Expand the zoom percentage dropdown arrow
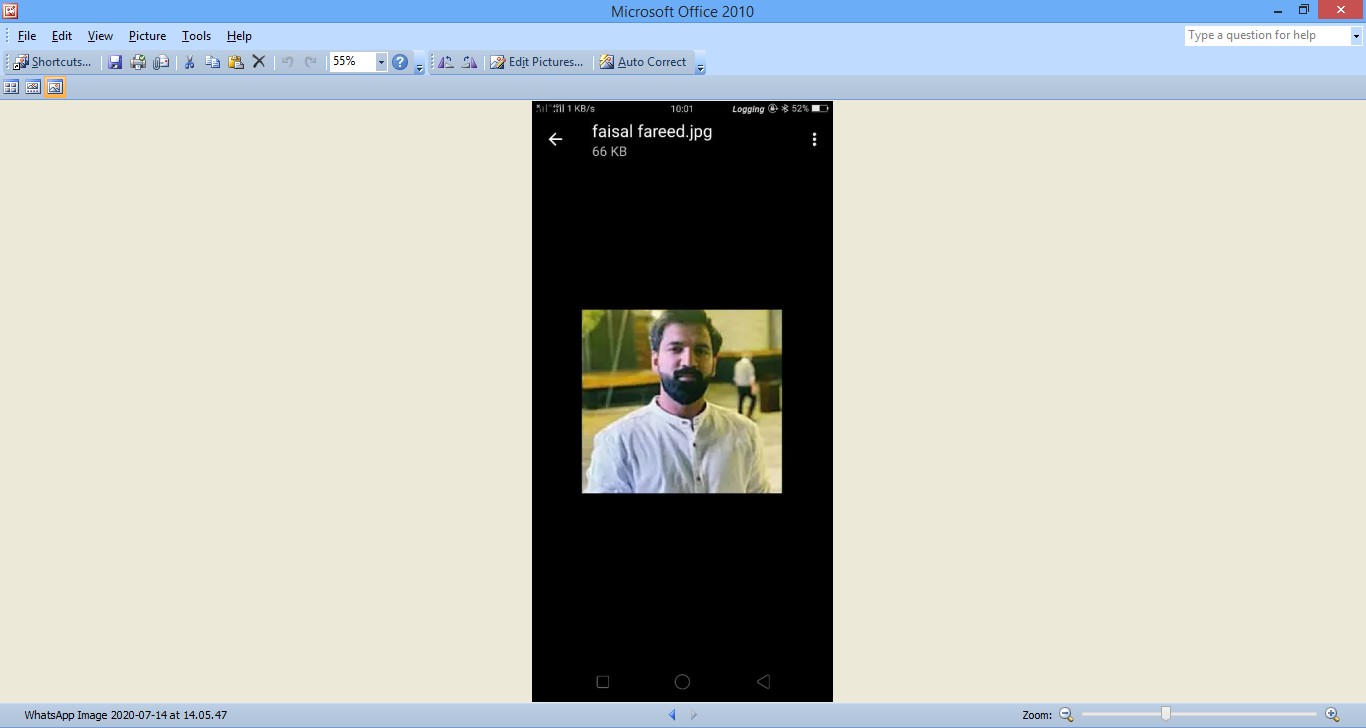The width and height of the screenshot is (1366, 728). point(381,62)
